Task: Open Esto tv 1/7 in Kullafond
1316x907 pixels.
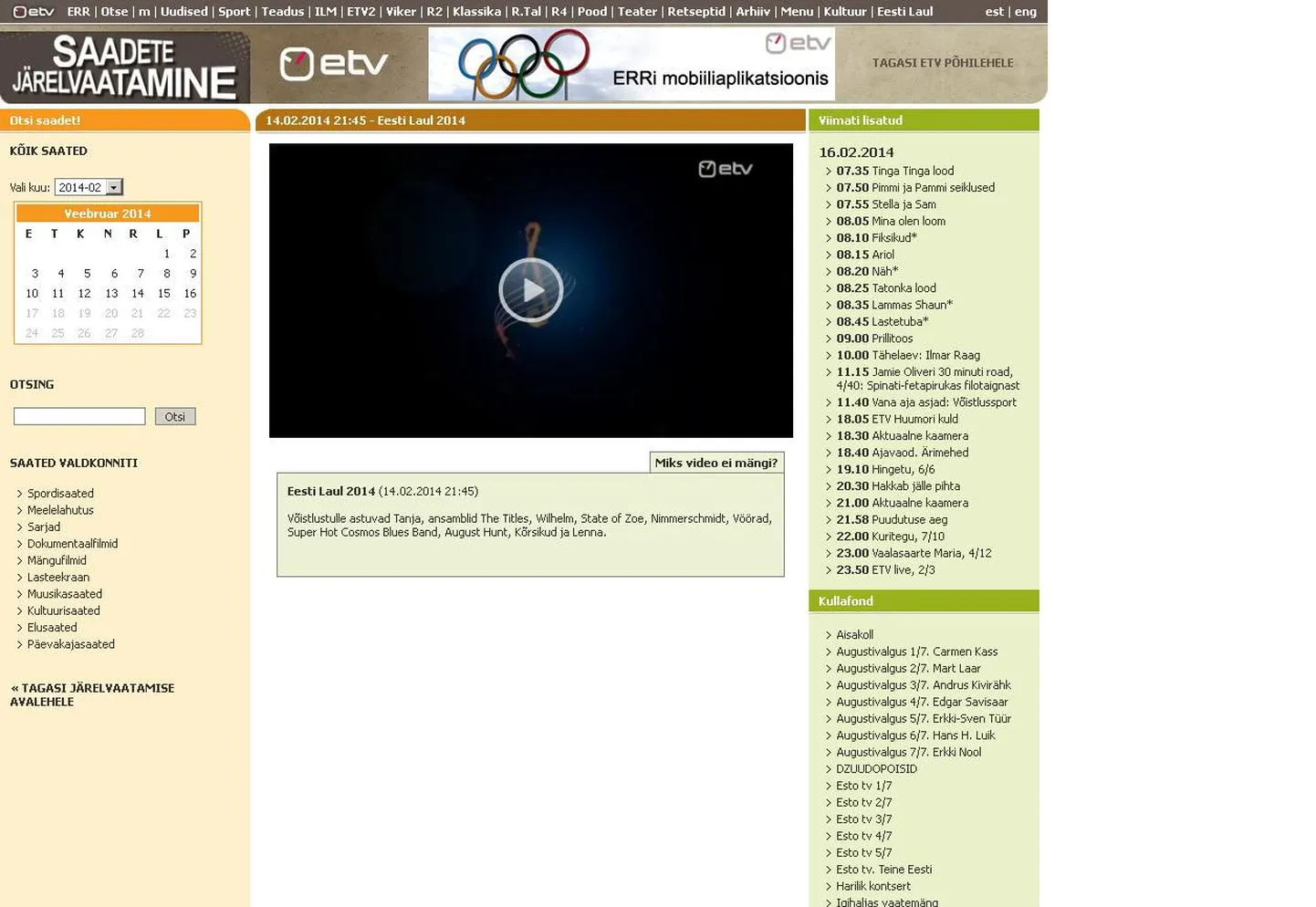Action: pyautogui.click(x=863, y=786)
